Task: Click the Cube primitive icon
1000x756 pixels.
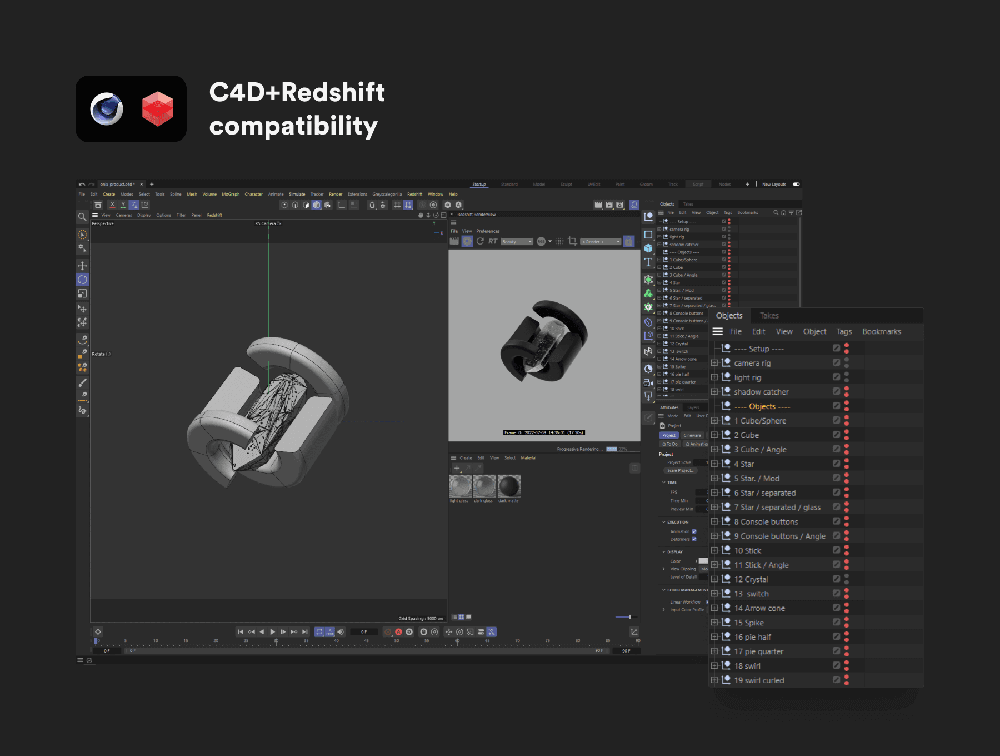Action: pyautogui.click(x=648, y=248)
